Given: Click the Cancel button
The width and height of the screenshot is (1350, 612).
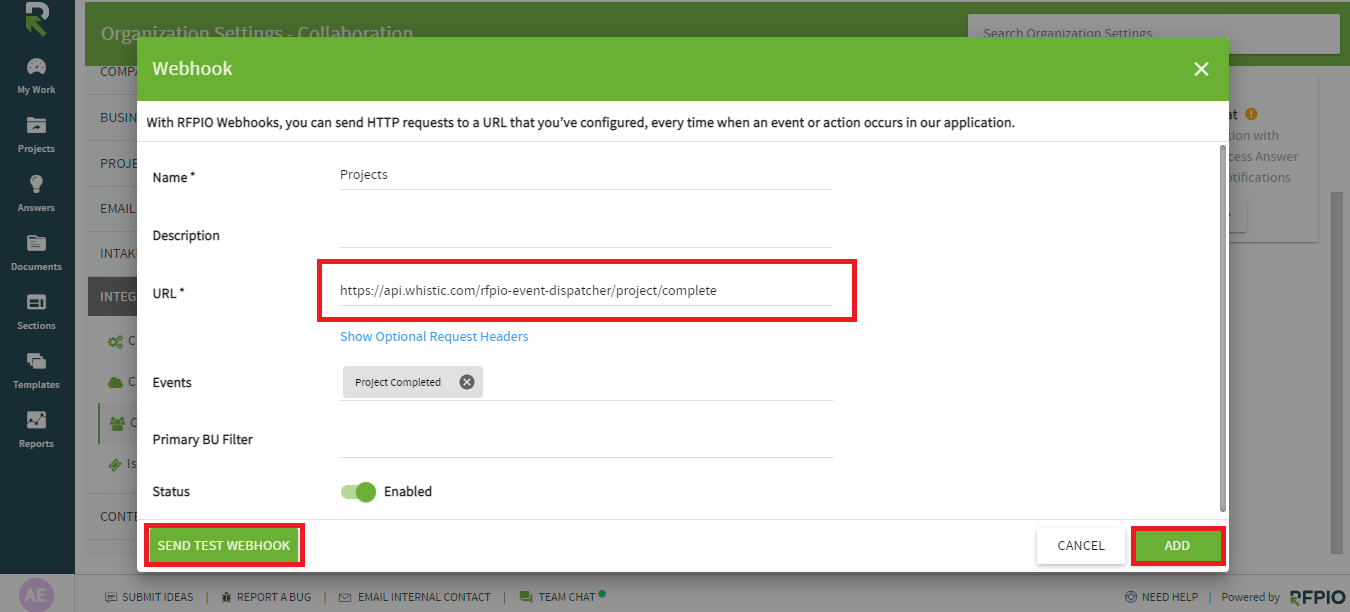Looking at the screenshot, I should coord(1081,546).
